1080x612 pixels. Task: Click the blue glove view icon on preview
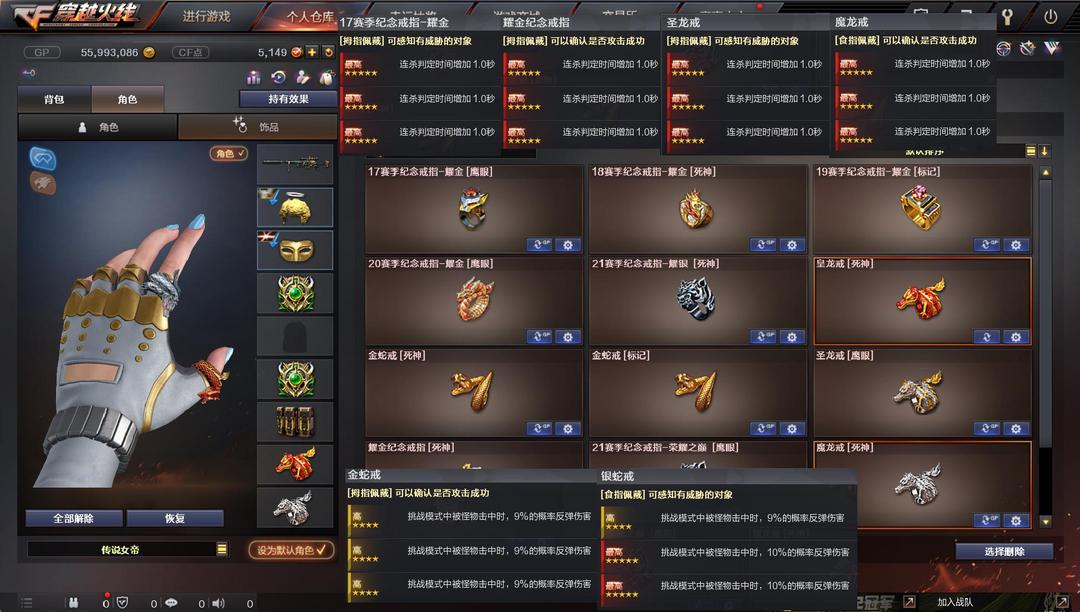(x=43, y=158)
